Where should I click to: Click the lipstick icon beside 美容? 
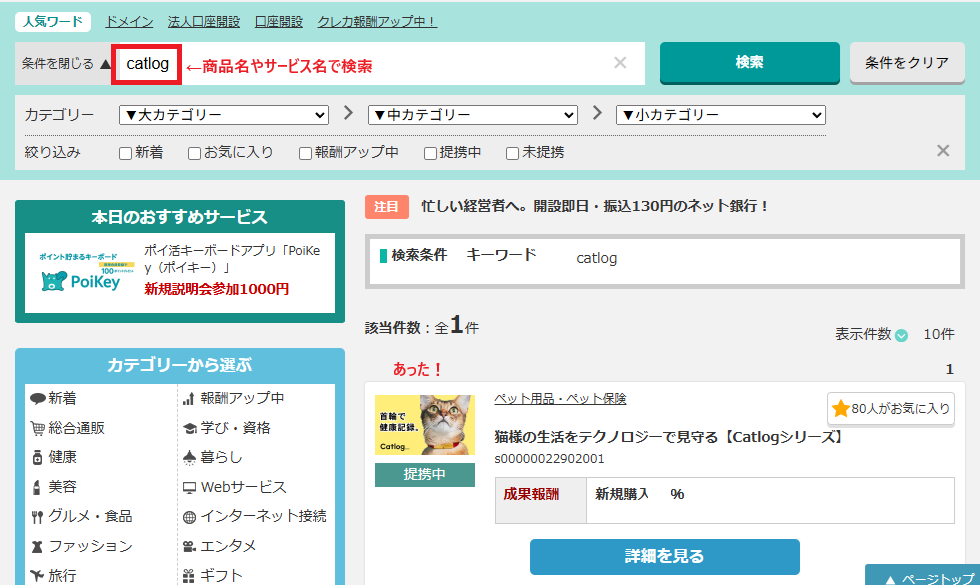(x=37, y=487)
